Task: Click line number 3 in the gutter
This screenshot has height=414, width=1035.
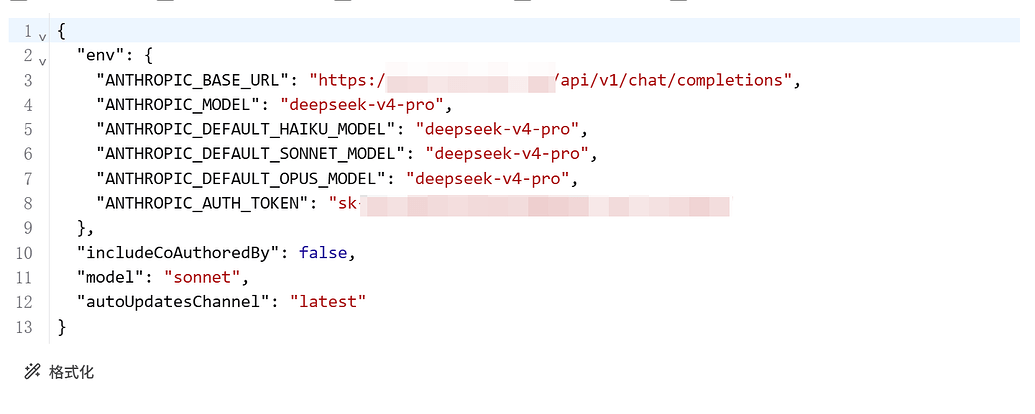Action: click(28, 81)
